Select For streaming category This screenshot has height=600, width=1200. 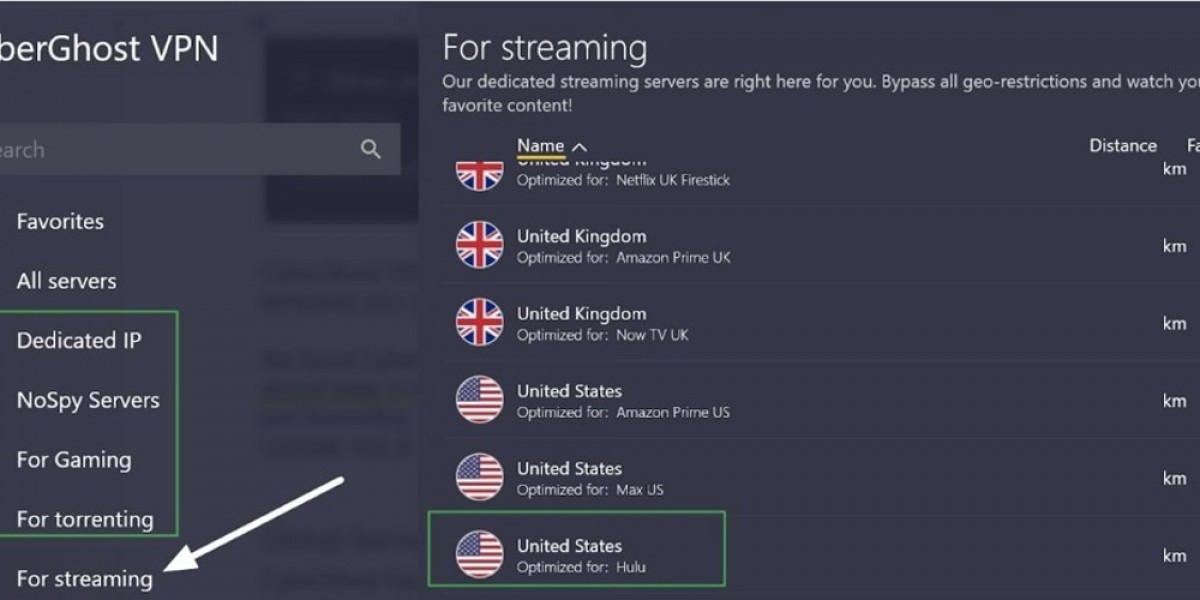(x=85, y=578)
